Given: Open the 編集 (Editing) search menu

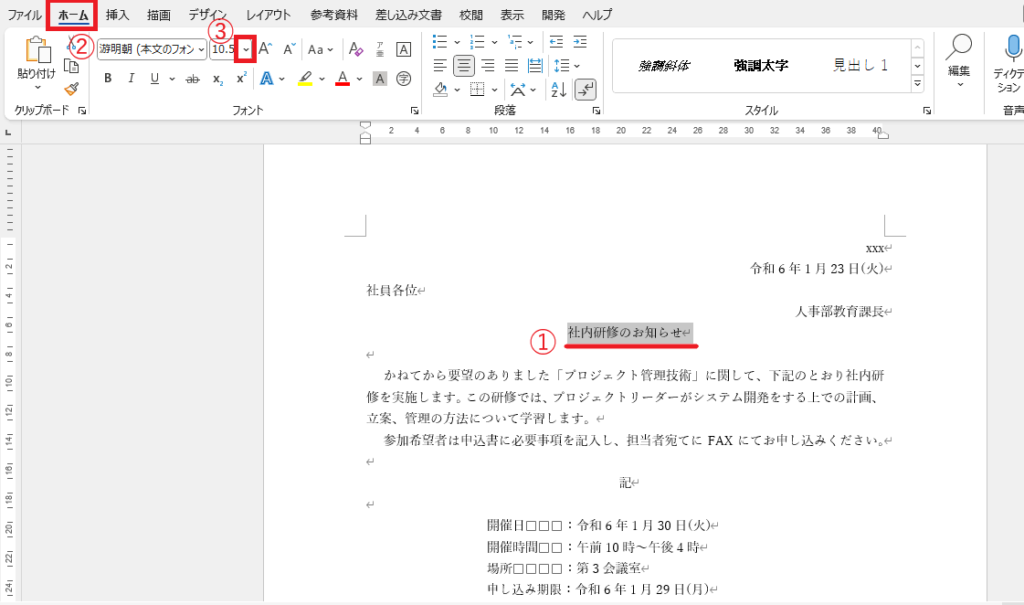Looking at the screenshot, I should (959, 60).
